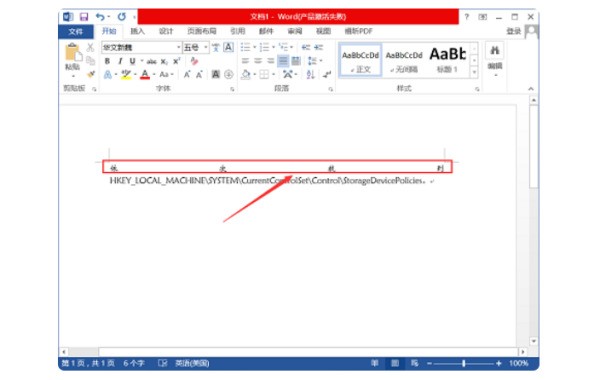Toggle Italic formatting
The height and width of the screenshot is (380, 600).
pyautogui.click(x=120, y=61)
